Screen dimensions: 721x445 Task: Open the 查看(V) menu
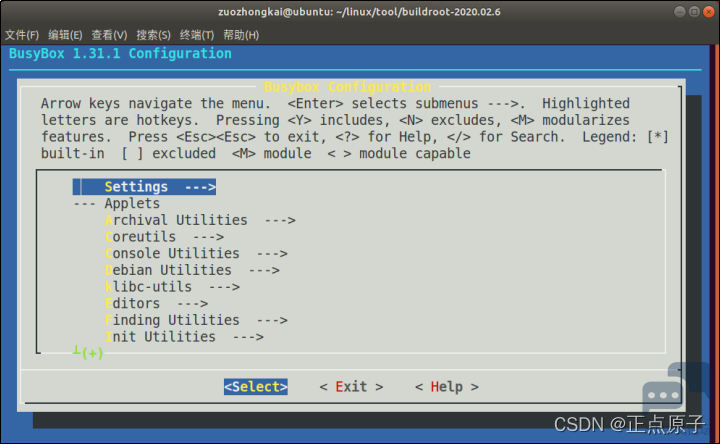pyautogui.click(x=109, y=35)
